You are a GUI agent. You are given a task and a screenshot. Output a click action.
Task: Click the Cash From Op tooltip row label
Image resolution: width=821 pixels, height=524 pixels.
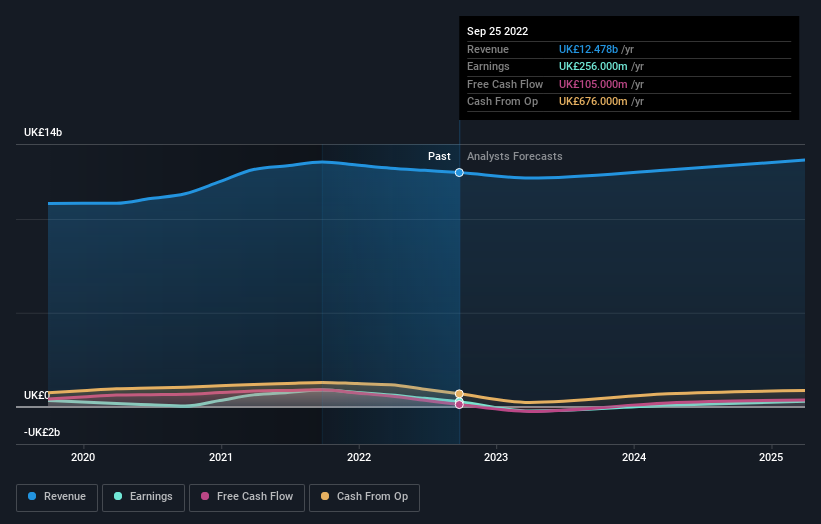click(x=502, y=102)
